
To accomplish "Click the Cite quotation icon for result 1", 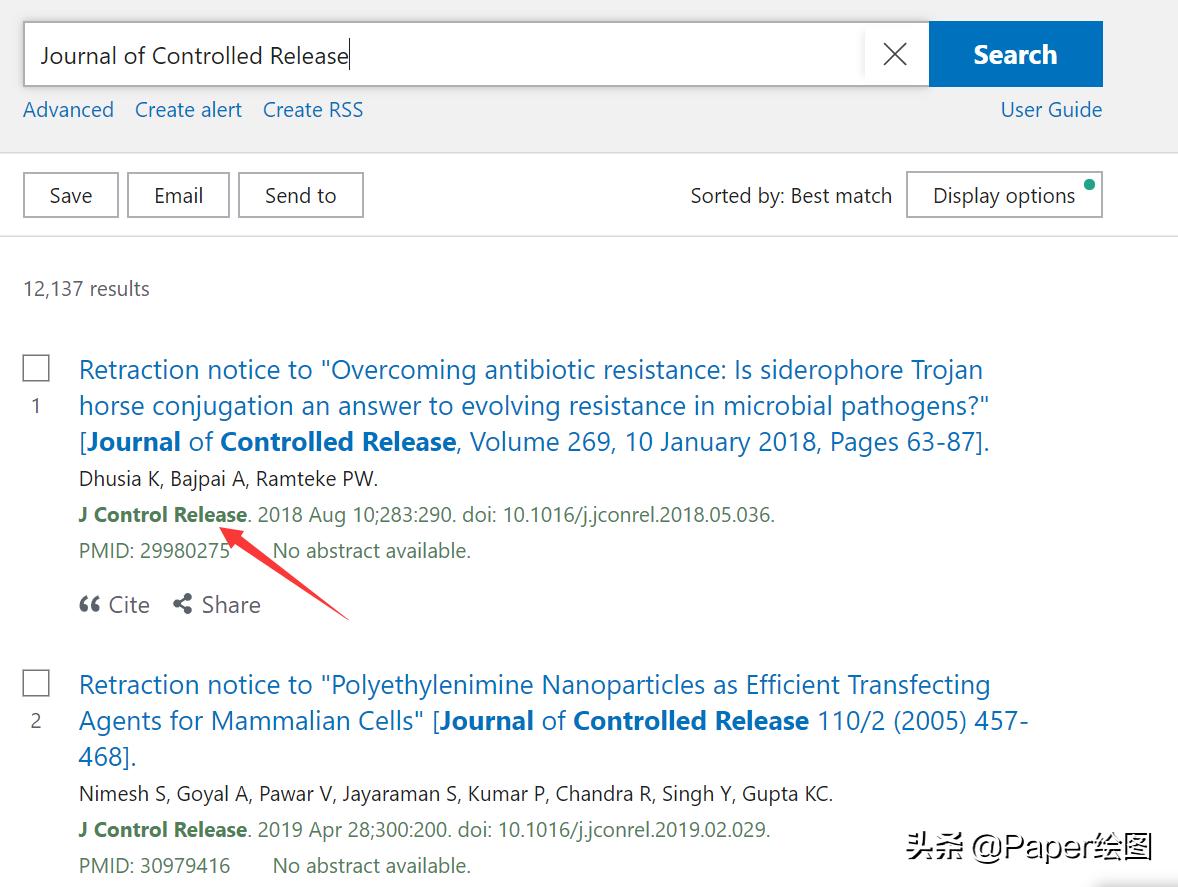I will (x=90, y=605).
